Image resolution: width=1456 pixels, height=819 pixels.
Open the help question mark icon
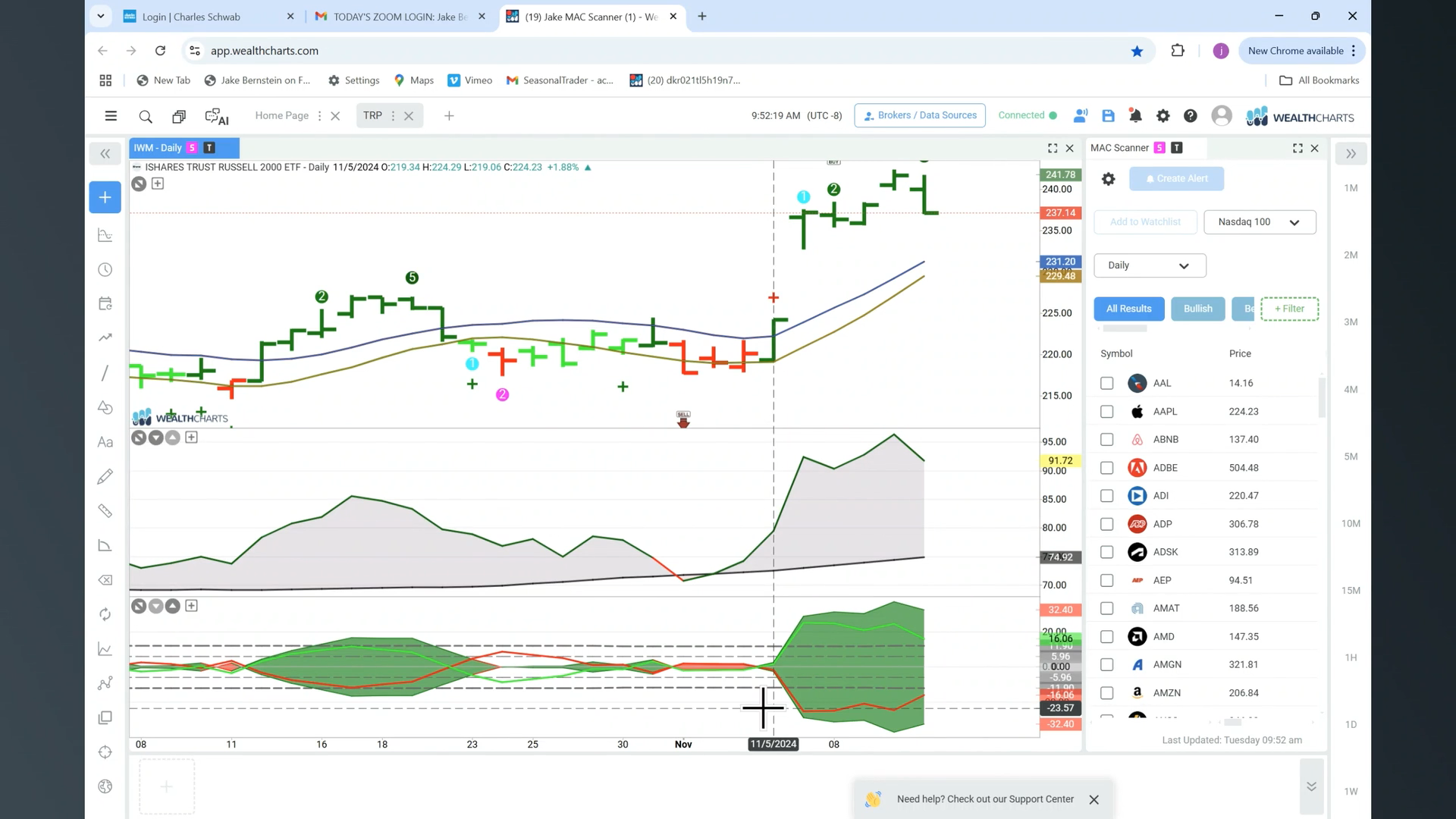click(1191, 116)
